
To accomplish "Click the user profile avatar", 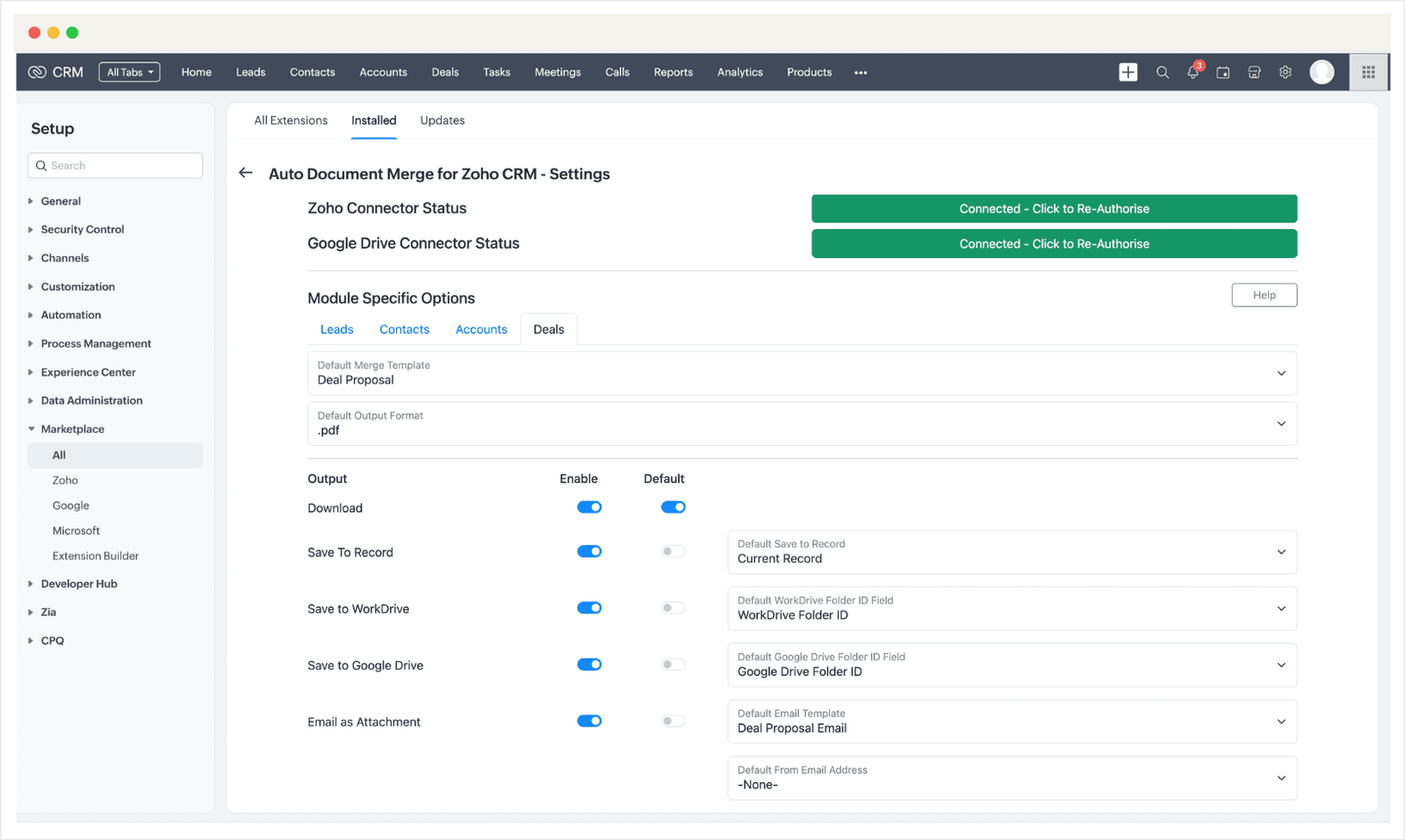I will tap(1322, 72).
